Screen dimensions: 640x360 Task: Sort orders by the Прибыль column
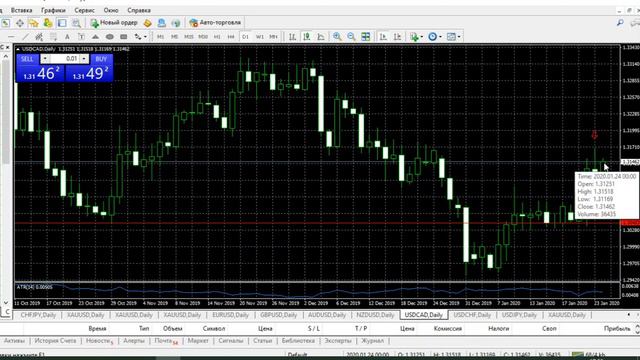[617, 328]
